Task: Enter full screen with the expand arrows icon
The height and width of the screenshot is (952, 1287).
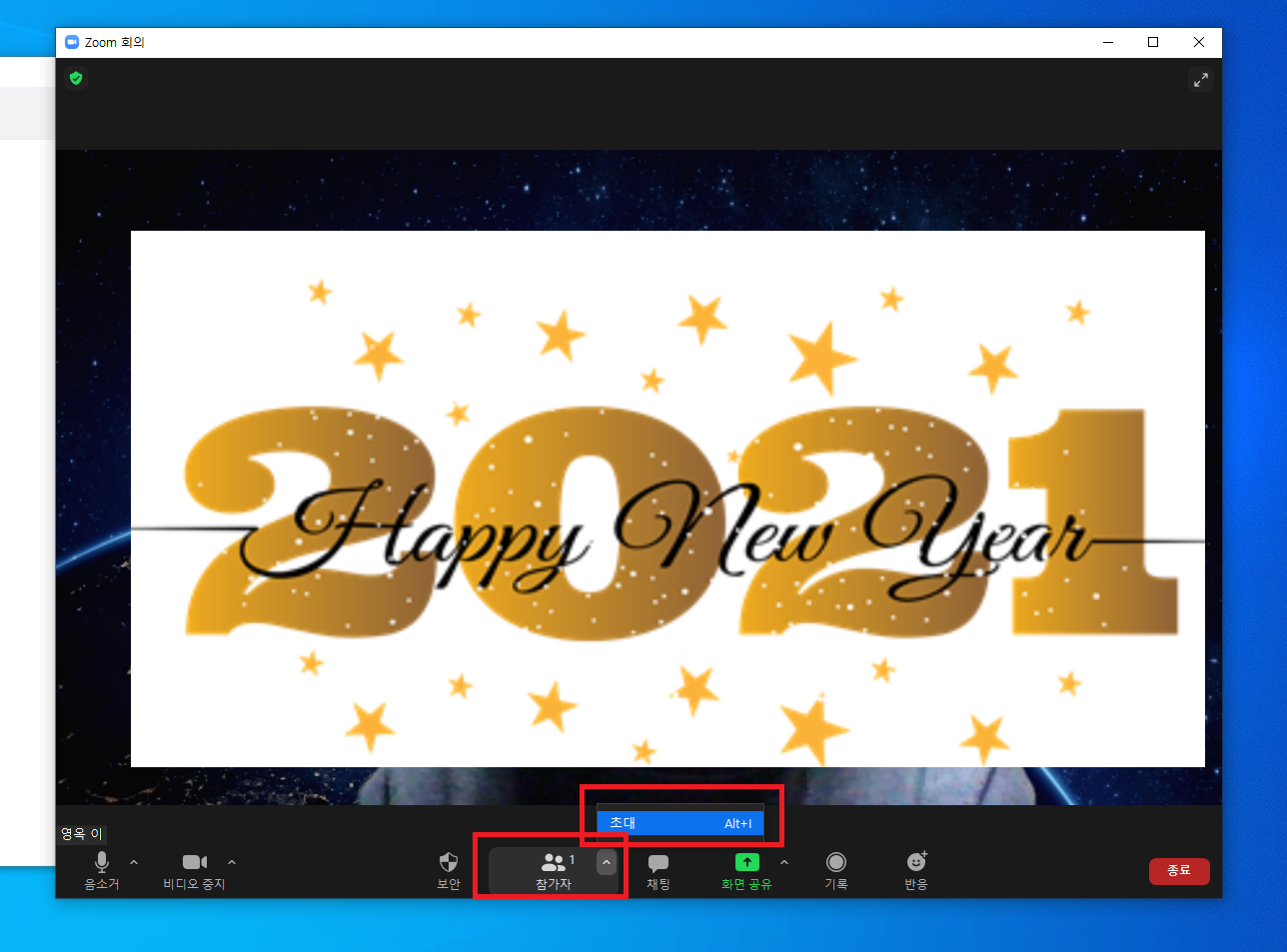Action: pos(1201,80)
